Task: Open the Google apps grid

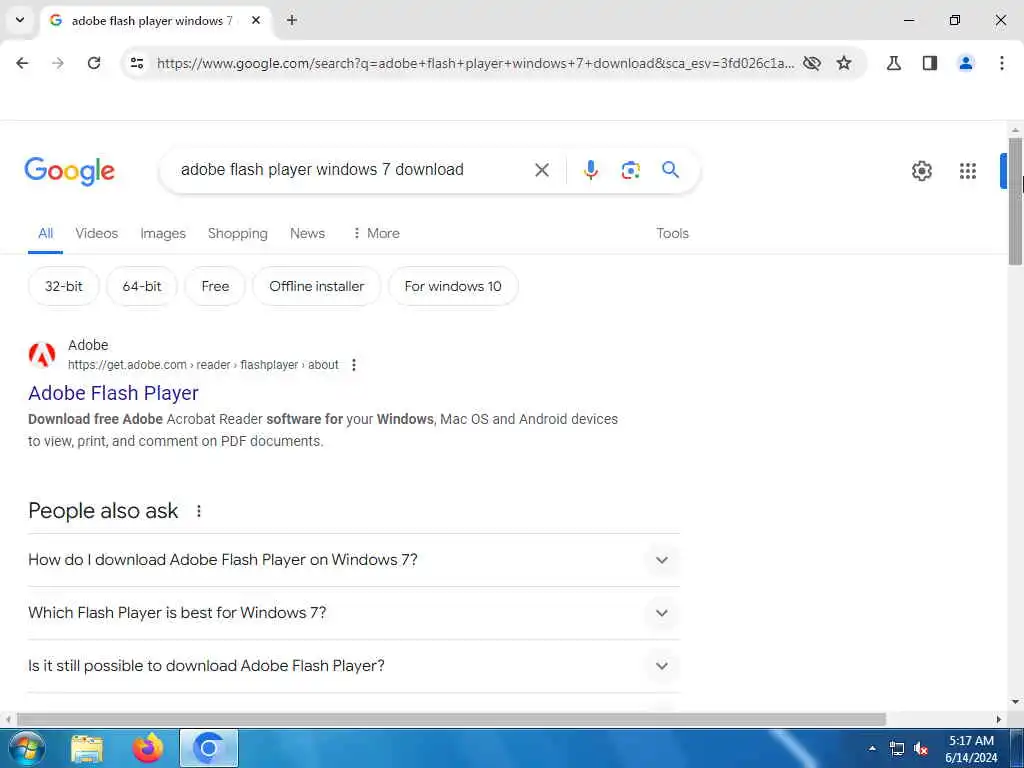Action: (968, 171)
